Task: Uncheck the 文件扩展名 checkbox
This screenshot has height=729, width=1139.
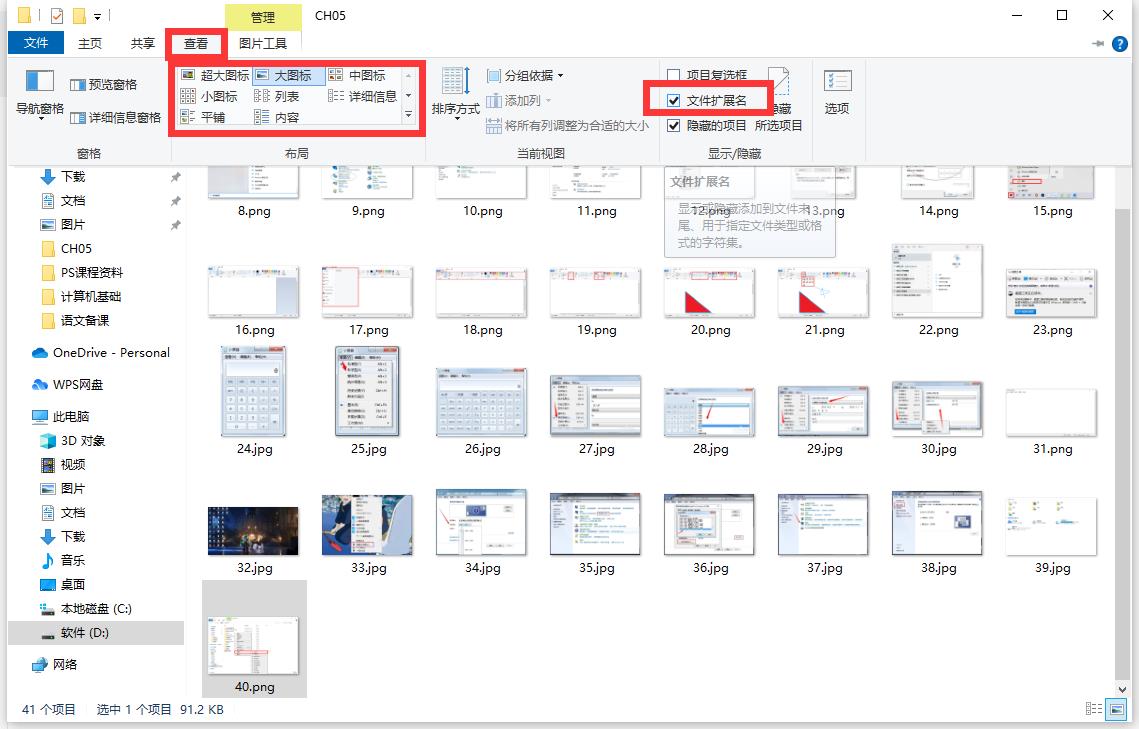Action: (674, 100)
